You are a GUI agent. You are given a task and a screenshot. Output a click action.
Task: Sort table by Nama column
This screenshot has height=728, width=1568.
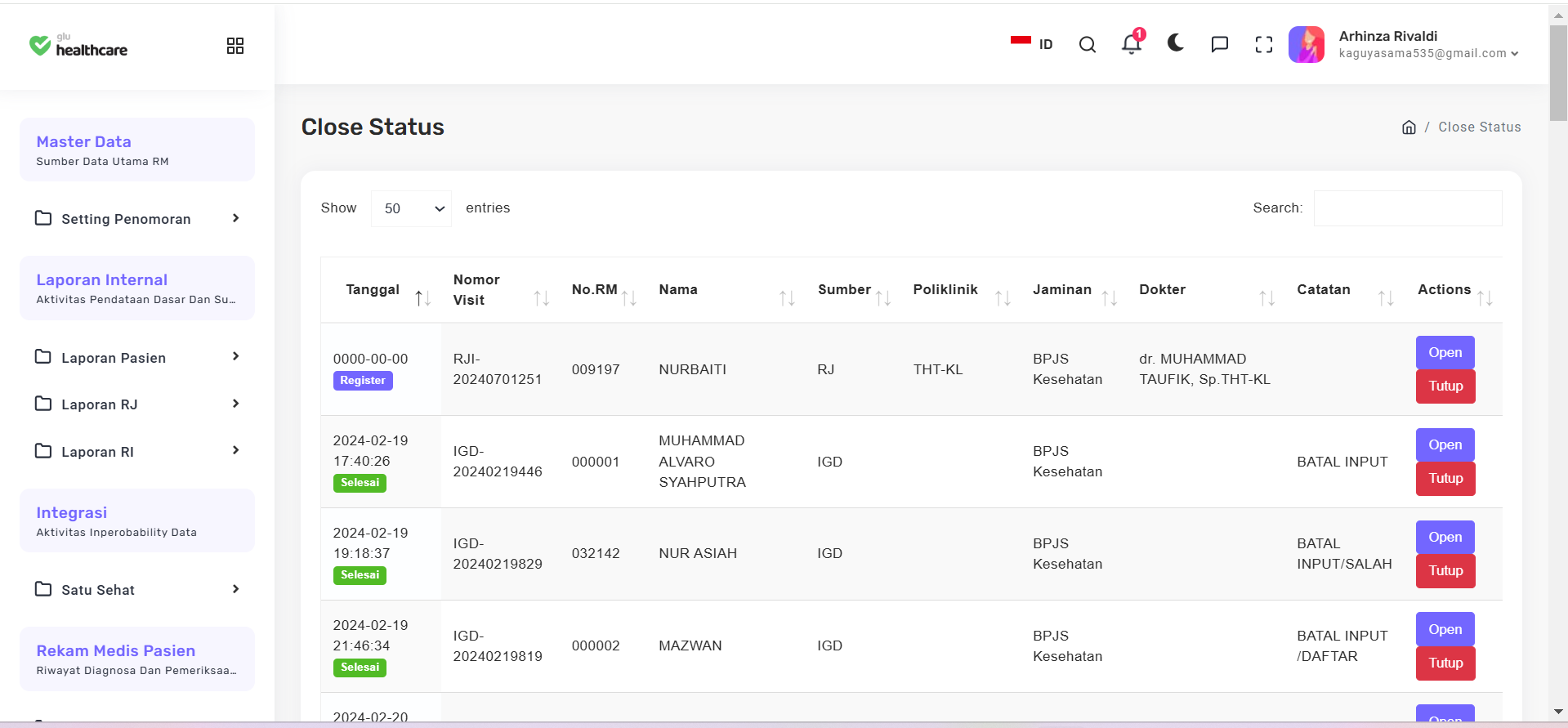pos(726,290)
